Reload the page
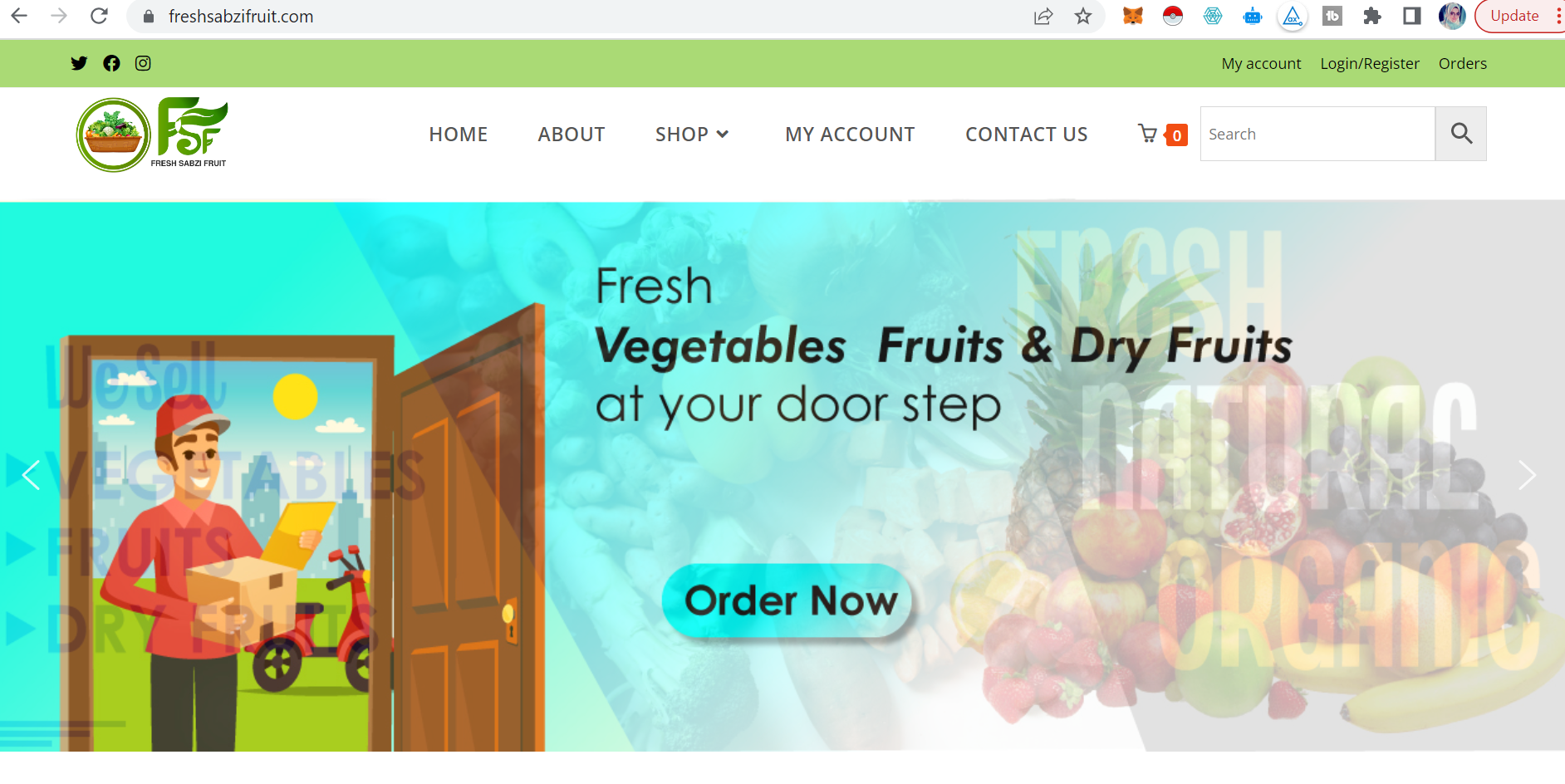The width and height of the screenshot is (1565, 784). [99, 16]
